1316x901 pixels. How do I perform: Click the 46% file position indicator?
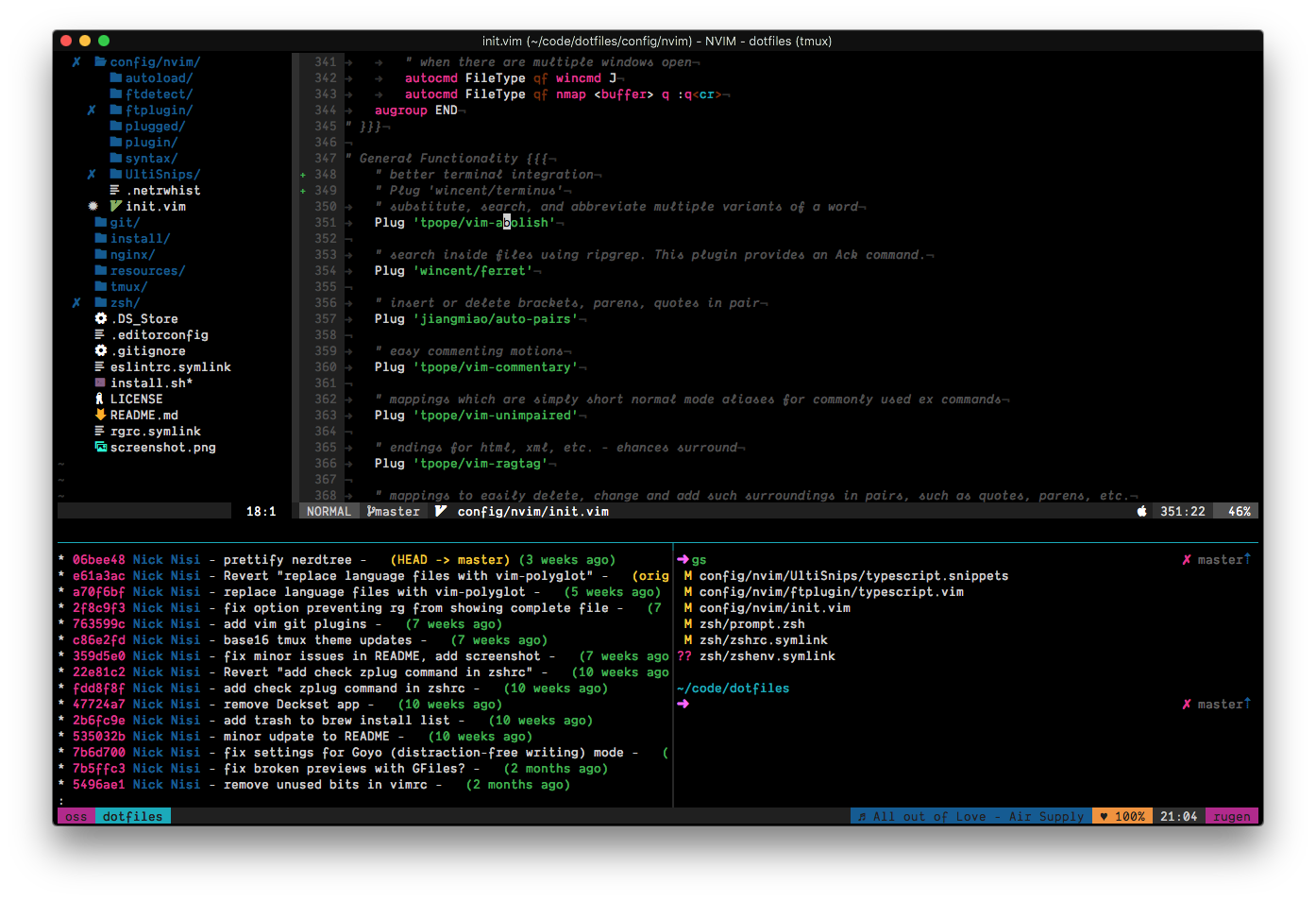(x=1240, y=511)
